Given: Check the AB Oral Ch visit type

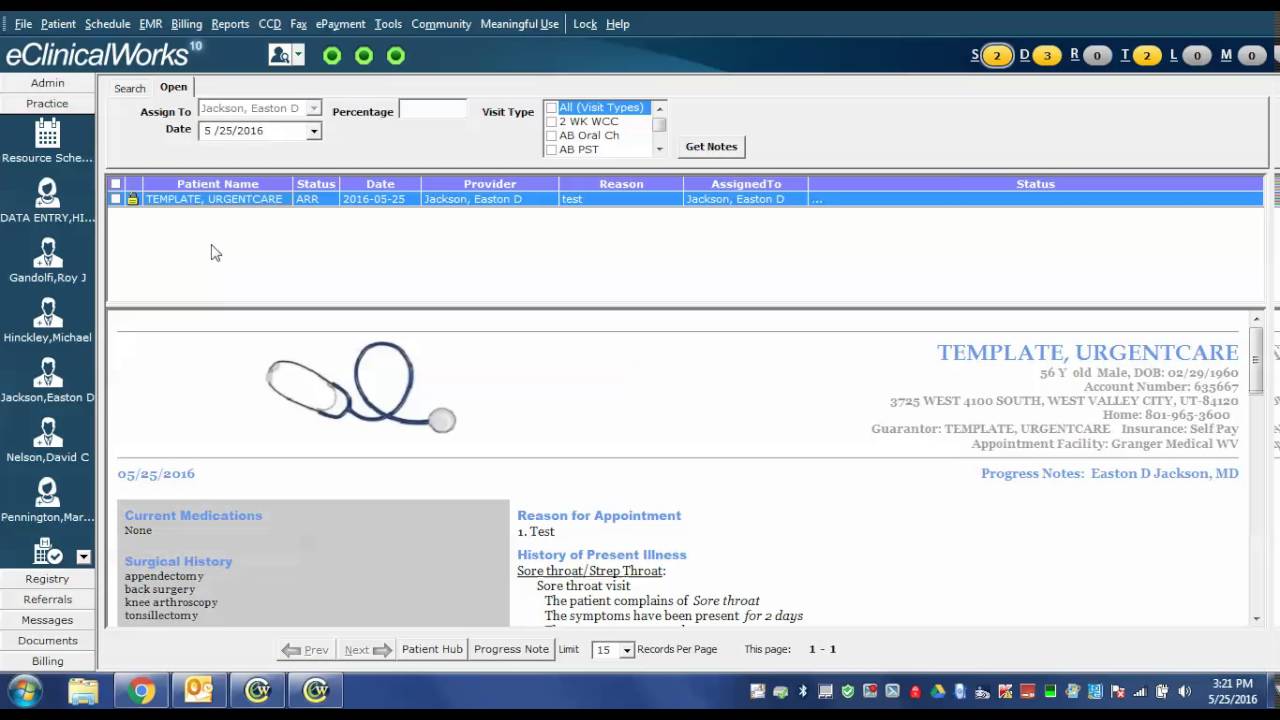Looking at the screenshot, I should pos(551,136).
